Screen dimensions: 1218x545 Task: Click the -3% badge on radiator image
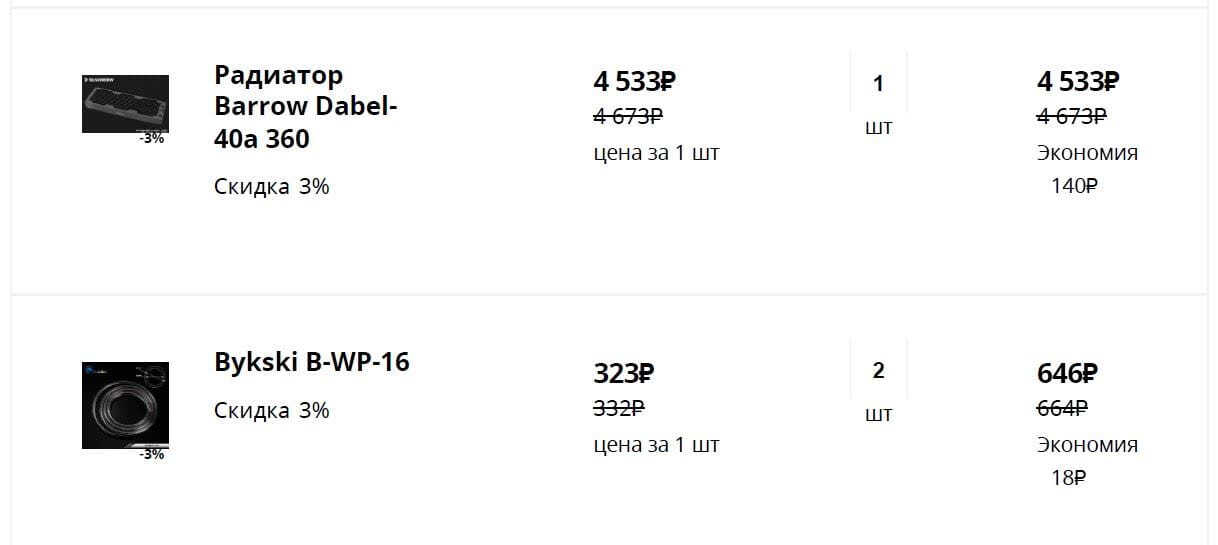(152, 138)
